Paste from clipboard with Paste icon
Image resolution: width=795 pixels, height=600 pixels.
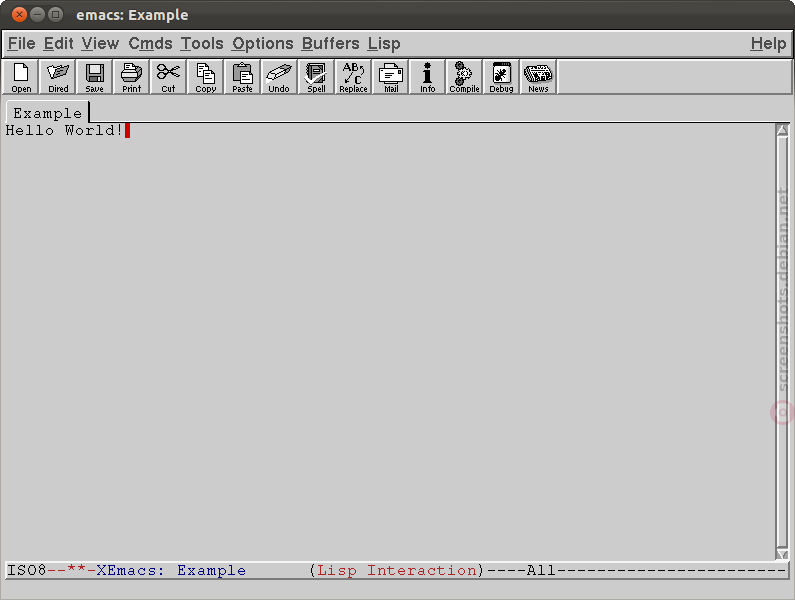click(x=242, y=77)
